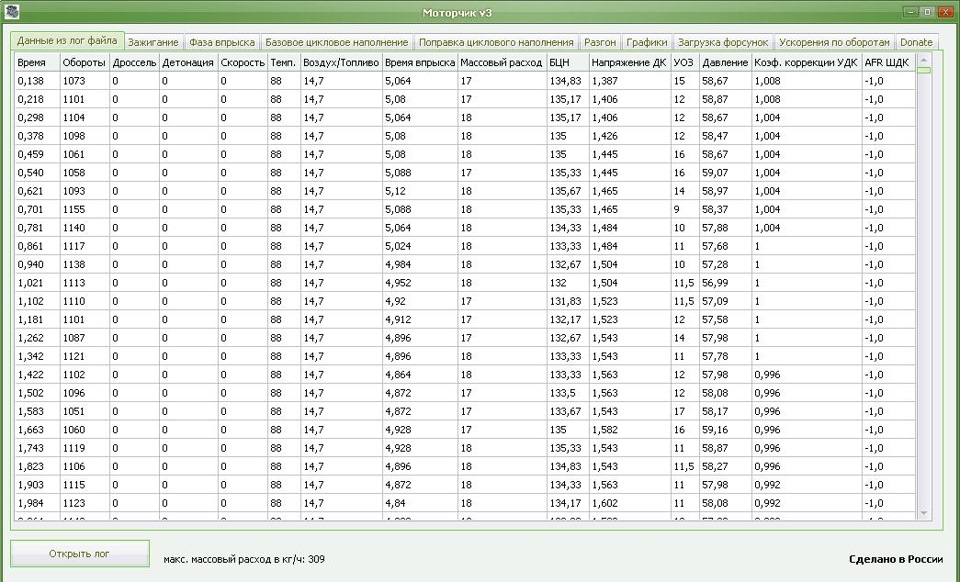Image resolution: width=960 pixels, height=582 pixels.
Task: Select the RPM cell 1155
Action: click(84, 209)
